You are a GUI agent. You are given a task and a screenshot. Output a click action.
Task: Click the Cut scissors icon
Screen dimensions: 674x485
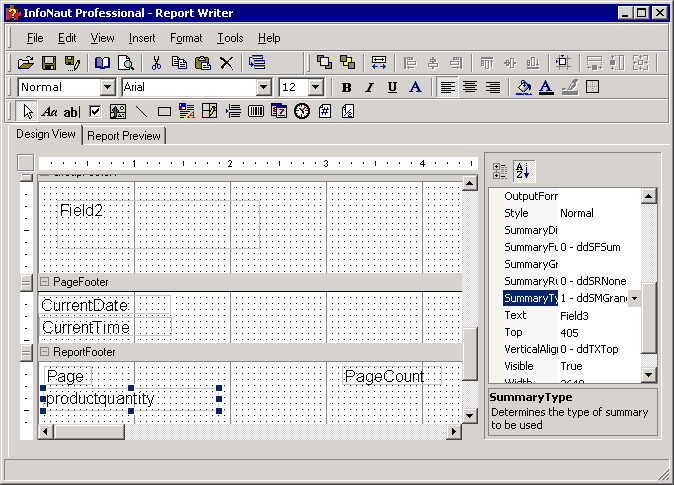(156, 63)
